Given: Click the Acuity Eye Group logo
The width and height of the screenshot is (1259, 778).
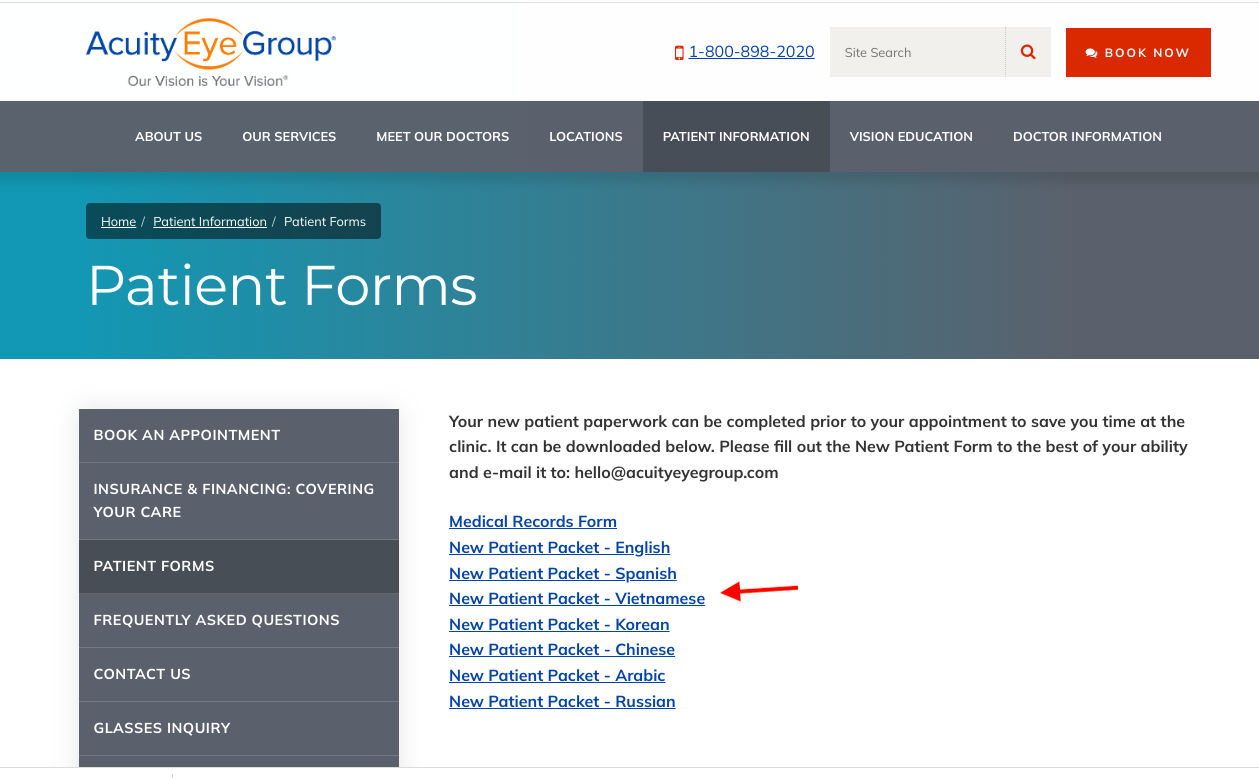Looking at the screenshot, I should pos(211,53).
